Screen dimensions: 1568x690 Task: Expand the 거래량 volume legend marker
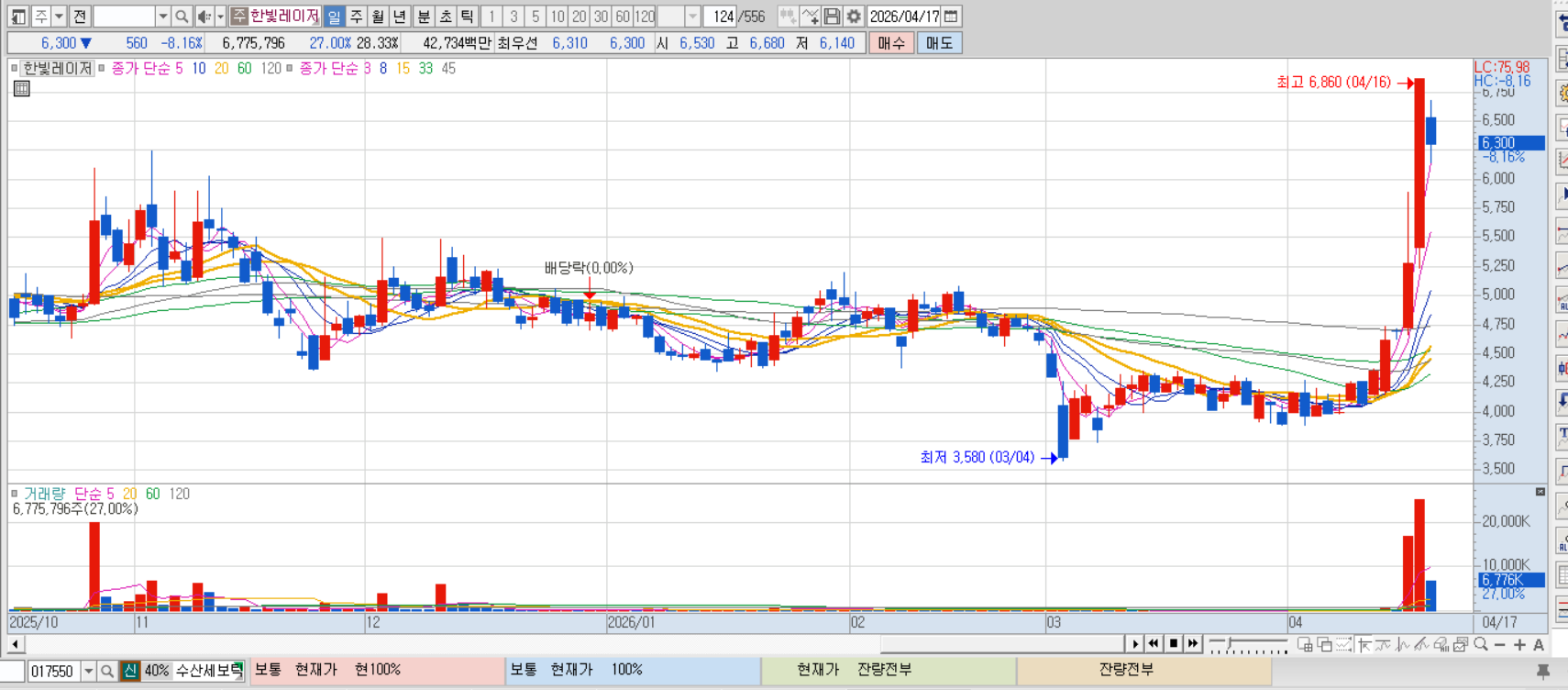(14, 494)
